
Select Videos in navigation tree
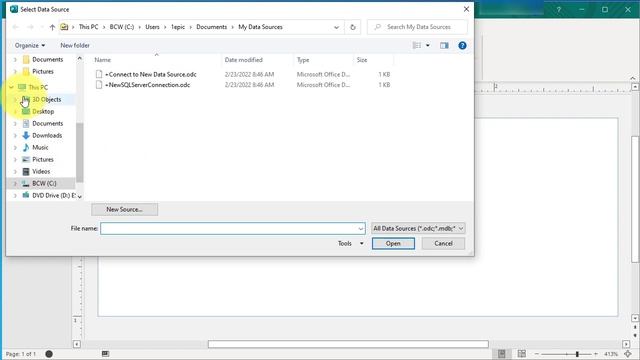coord(41,171)
